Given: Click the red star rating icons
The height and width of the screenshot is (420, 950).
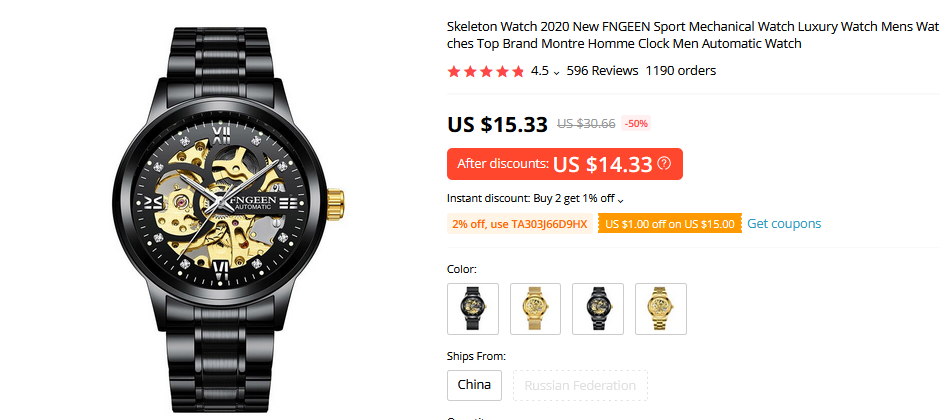Looking at the screenshot, I should tap(486, 71).
